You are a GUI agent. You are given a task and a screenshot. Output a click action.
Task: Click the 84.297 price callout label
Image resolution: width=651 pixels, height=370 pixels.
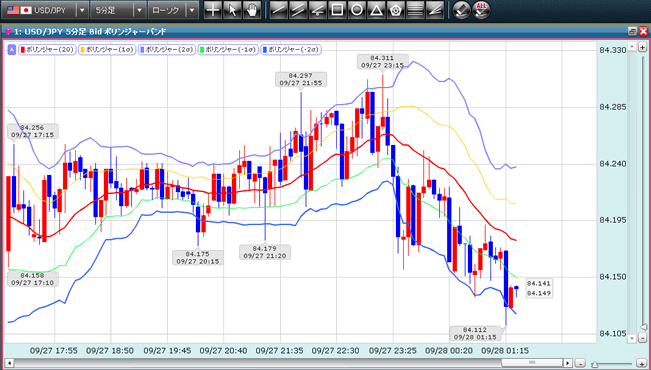[x=301, y=79]
